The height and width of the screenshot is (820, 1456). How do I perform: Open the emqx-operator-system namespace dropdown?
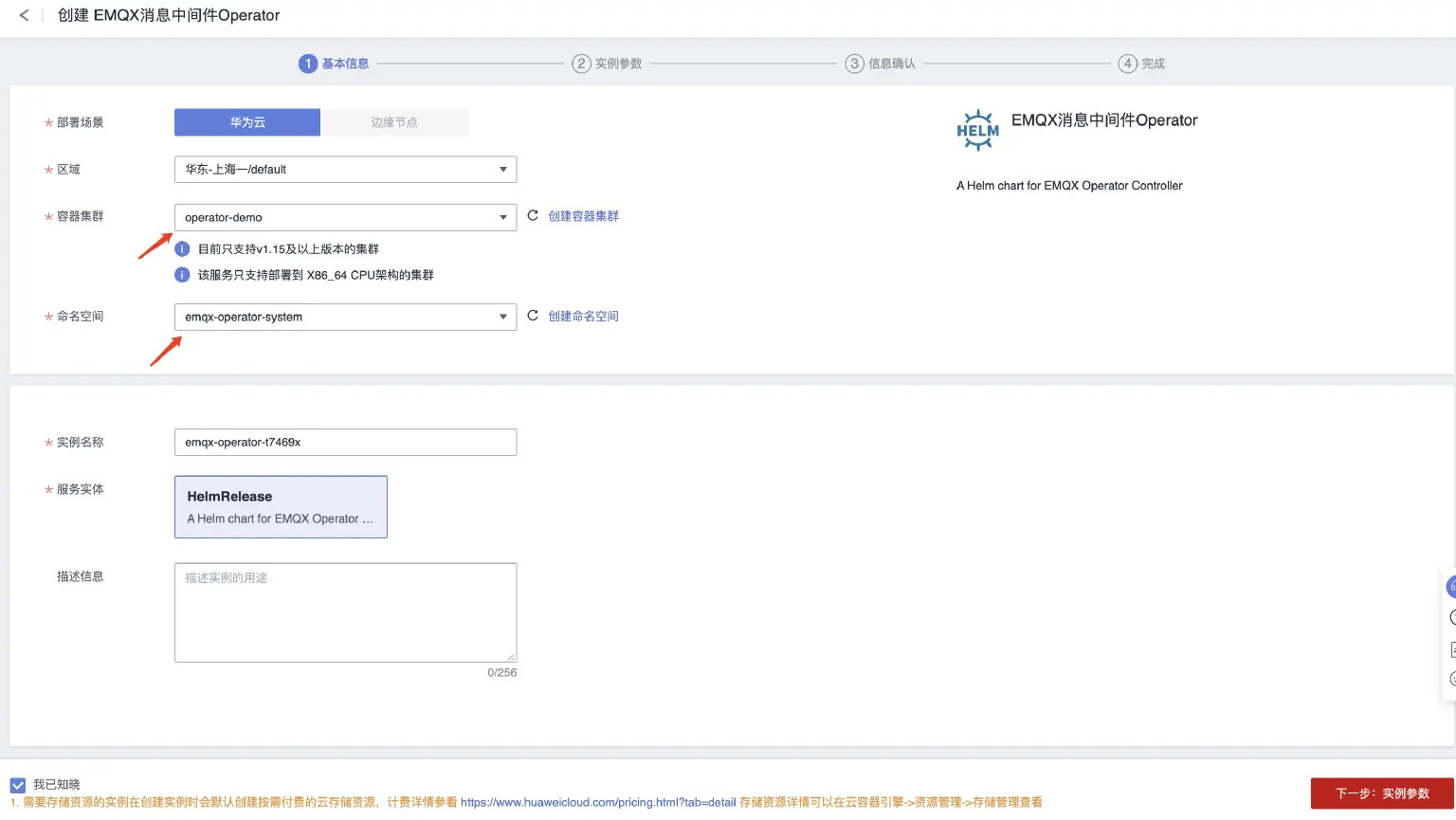[x=345, y=317]
